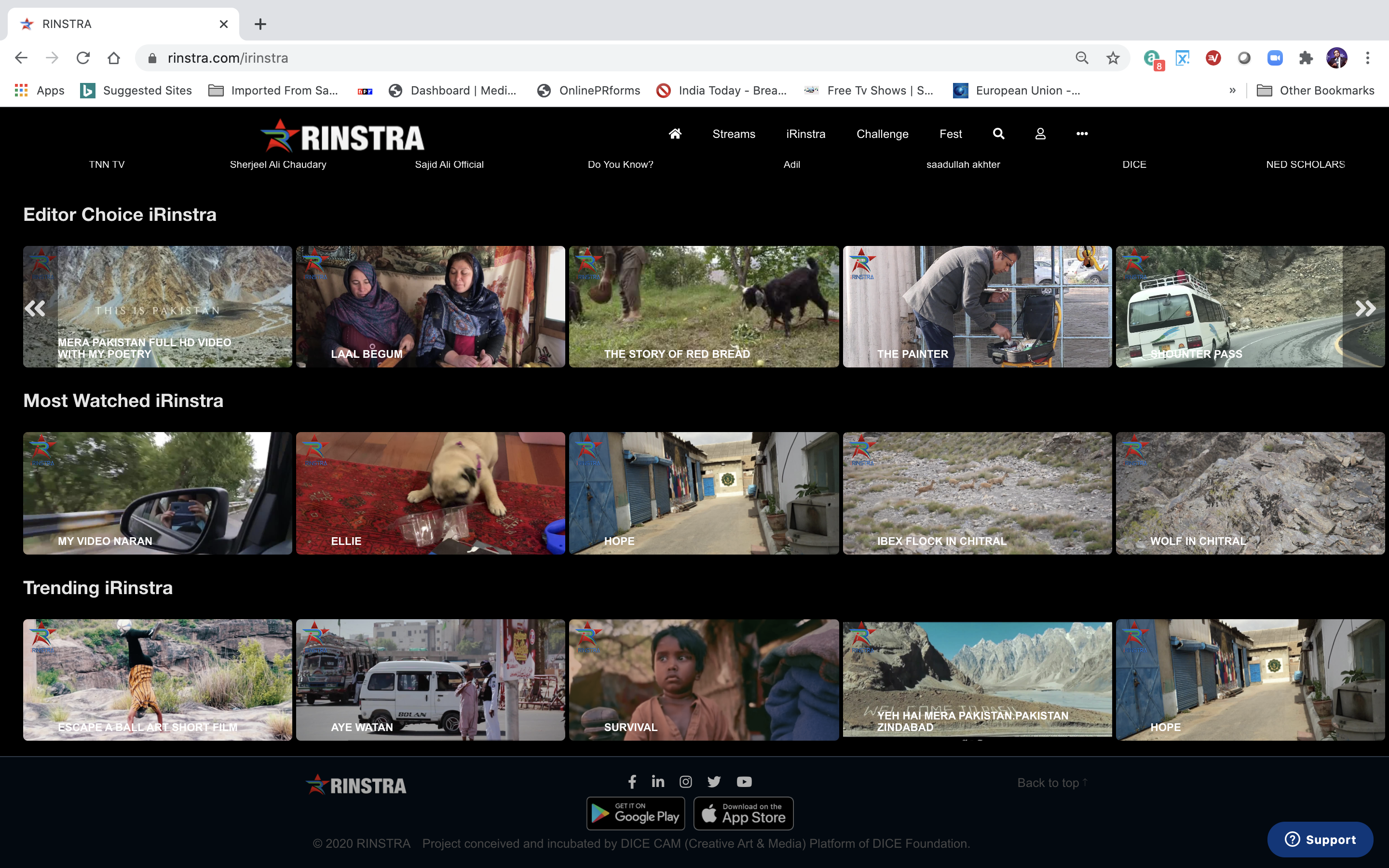Open the Laal Begum video thumbnail

[431, 307]
